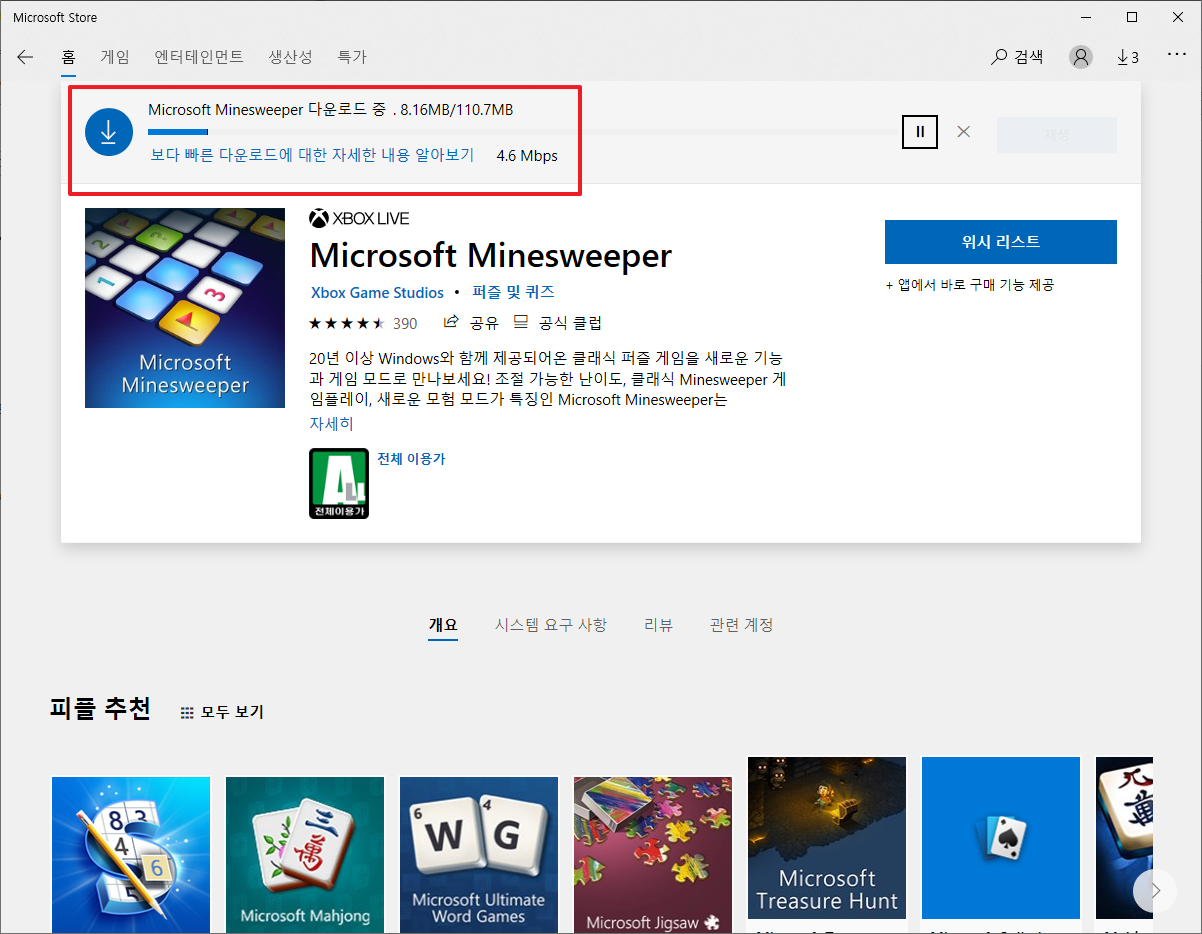This screenshot has width=1202, height=934.
Task: Open 퍼즐 및 퀴즈 category link
Action: click(x=513, y=293)
